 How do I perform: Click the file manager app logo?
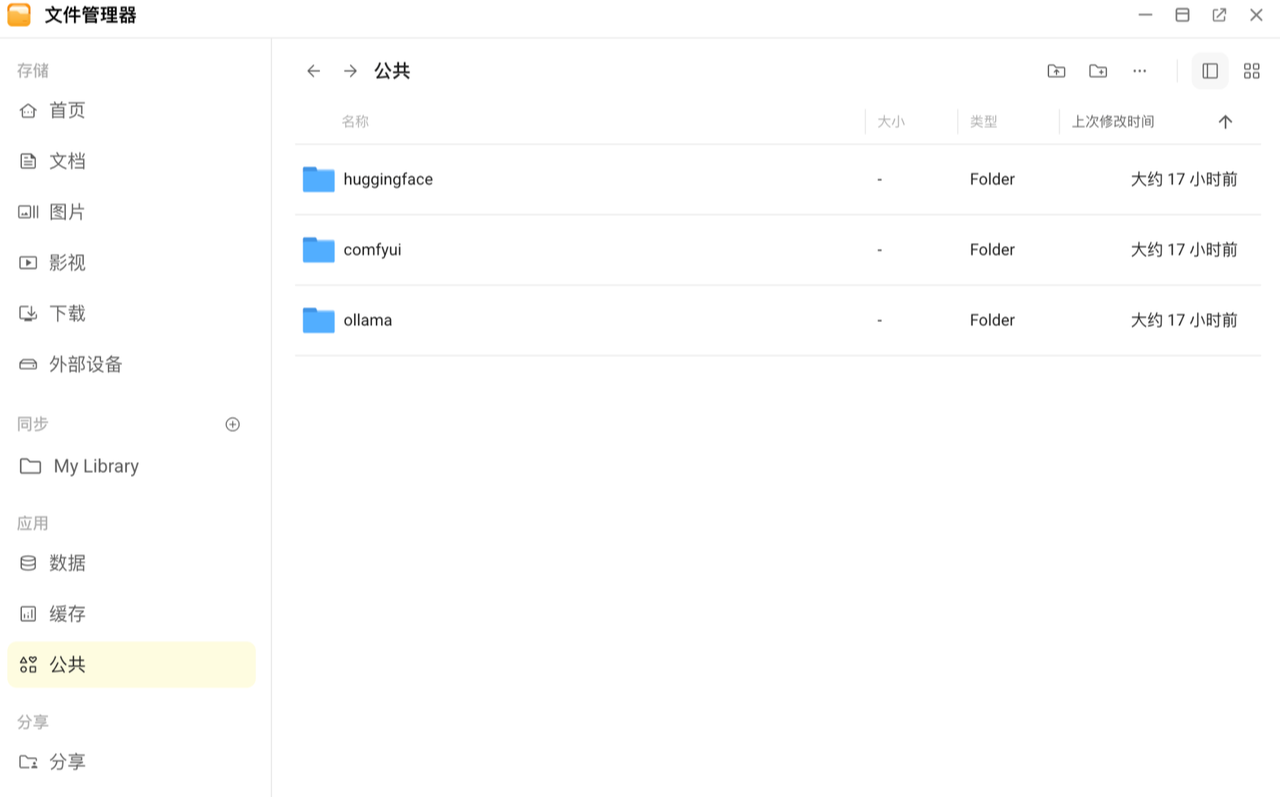click(19, 15)
